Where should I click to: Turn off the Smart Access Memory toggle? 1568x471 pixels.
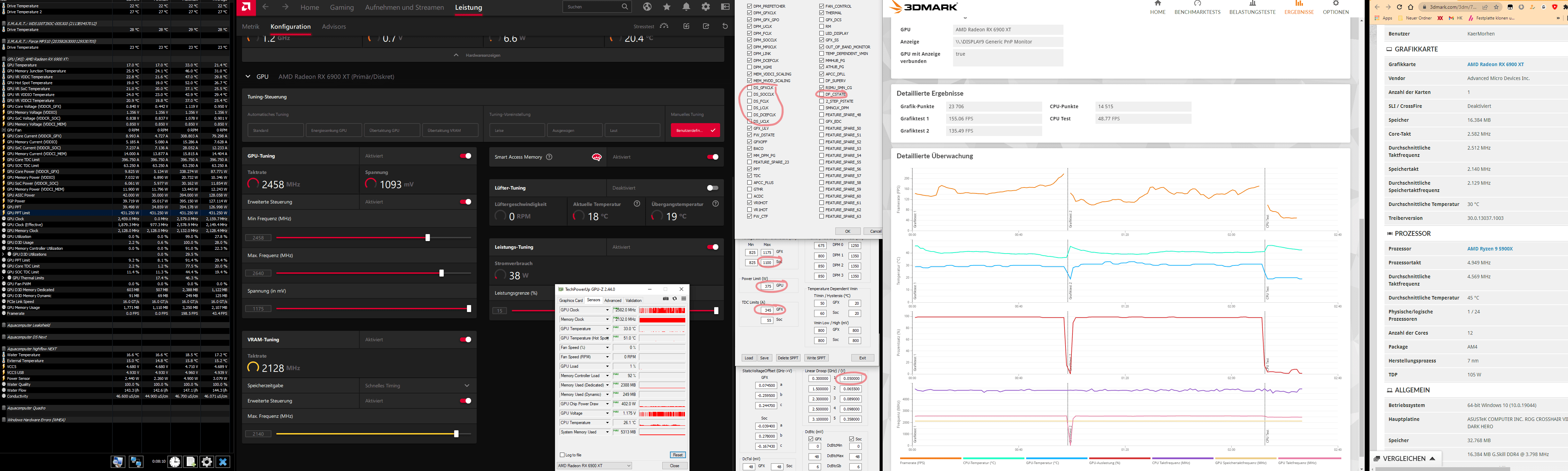pyautogui.click(x=712, y=157)
